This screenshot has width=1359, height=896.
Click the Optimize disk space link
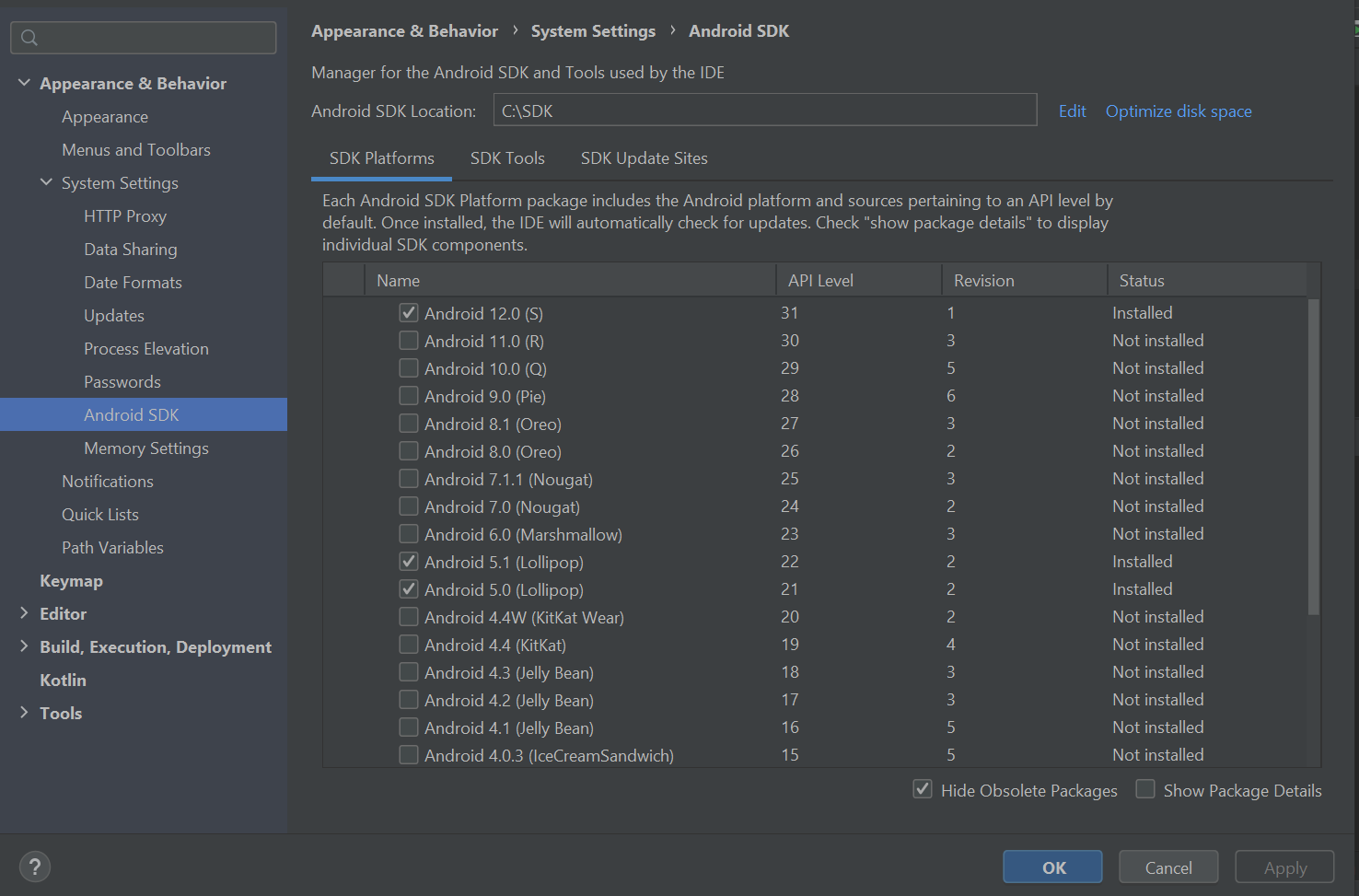point(1179,111)
